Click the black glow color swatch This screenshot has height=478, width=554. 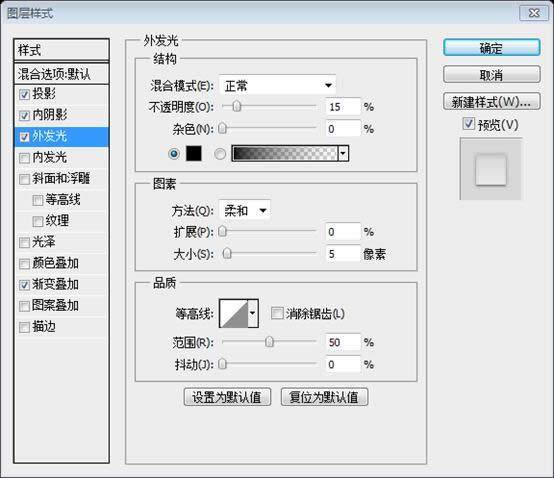(194, 153)
